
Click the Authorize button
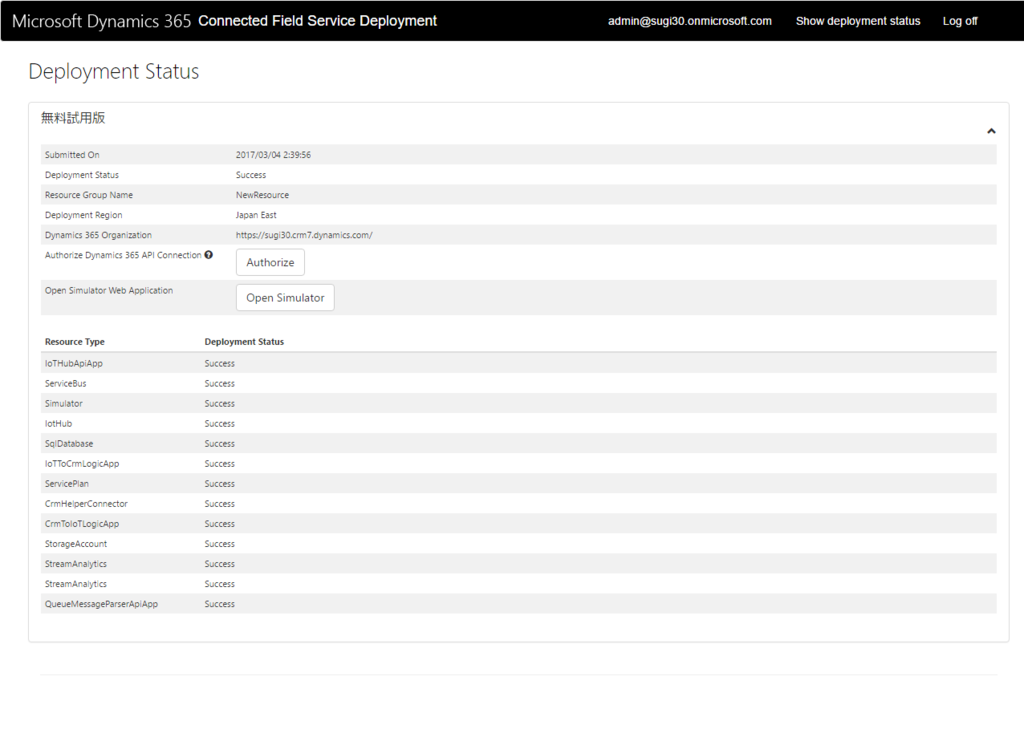[270, 262]
